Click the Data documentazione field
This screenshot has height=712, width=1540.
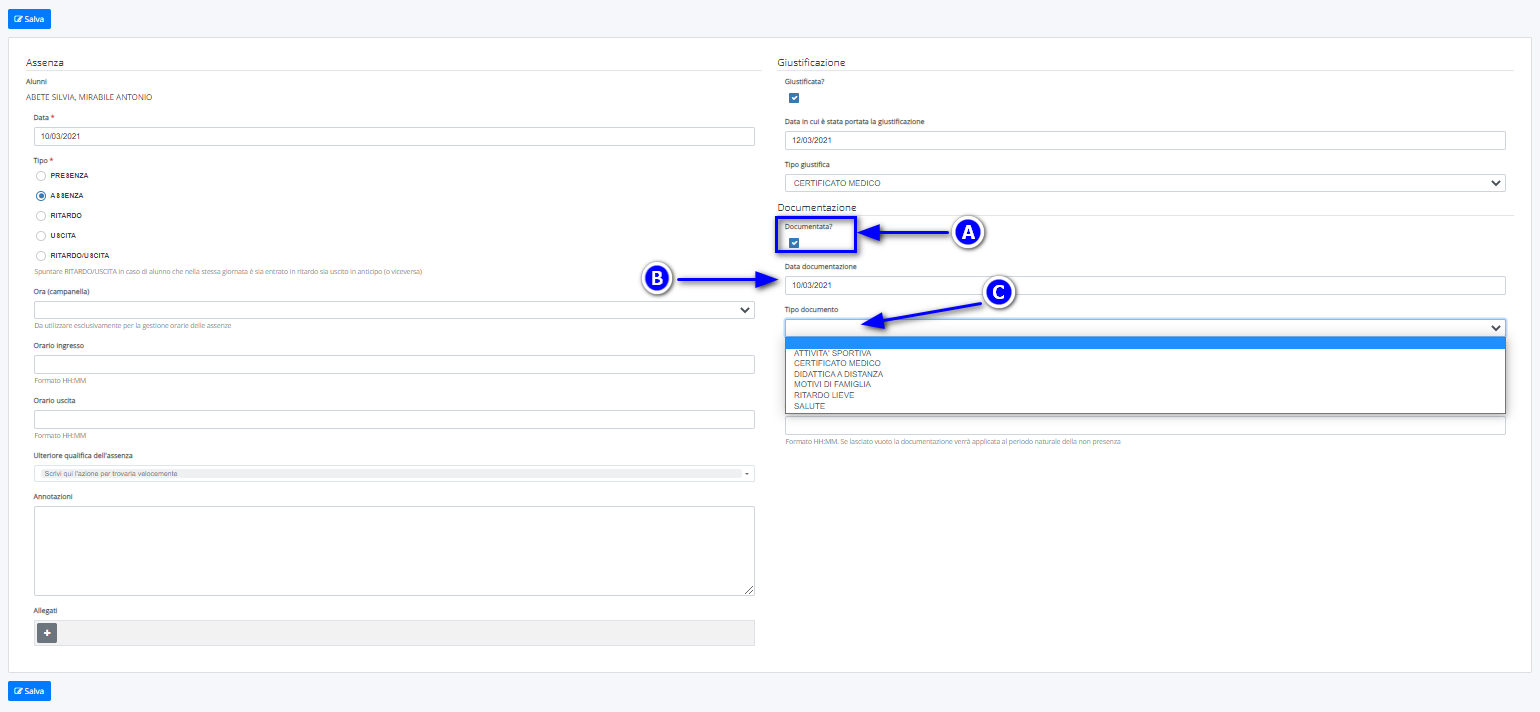click(1145, 286)
